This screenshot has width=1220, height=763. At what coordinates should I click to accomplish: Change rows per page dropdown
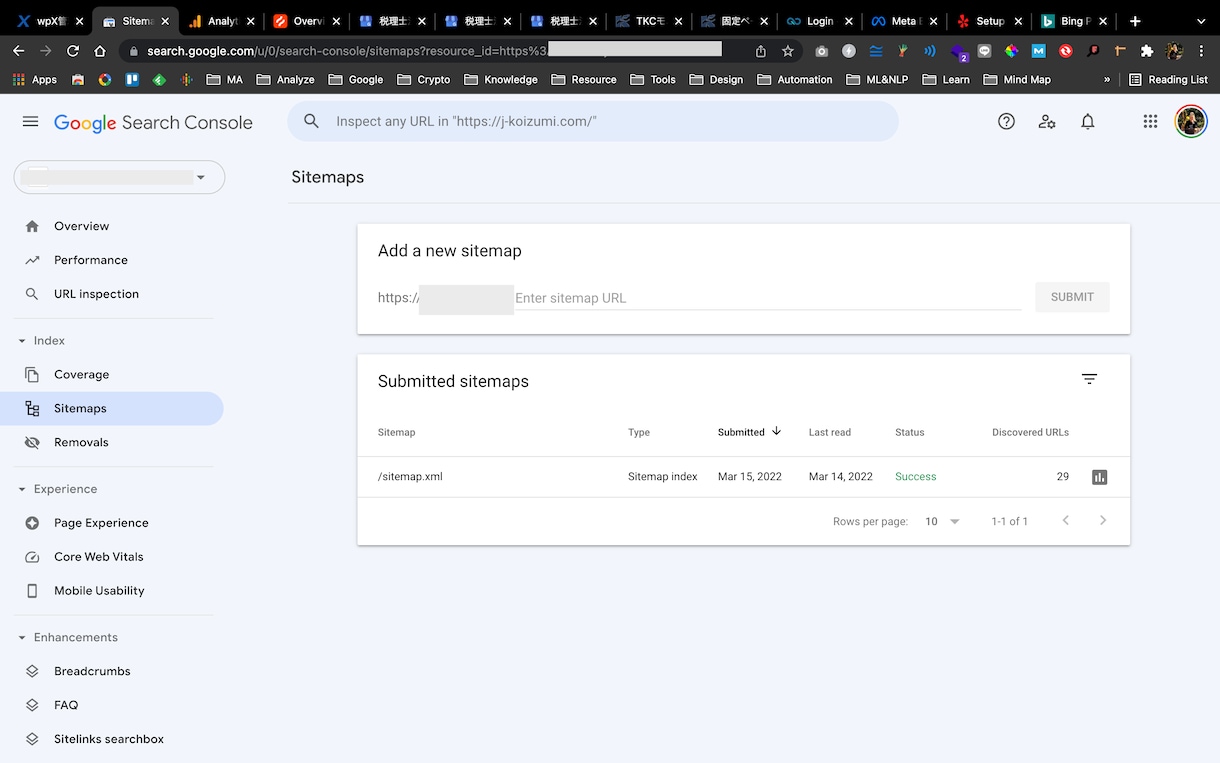(x=942, y=521)
